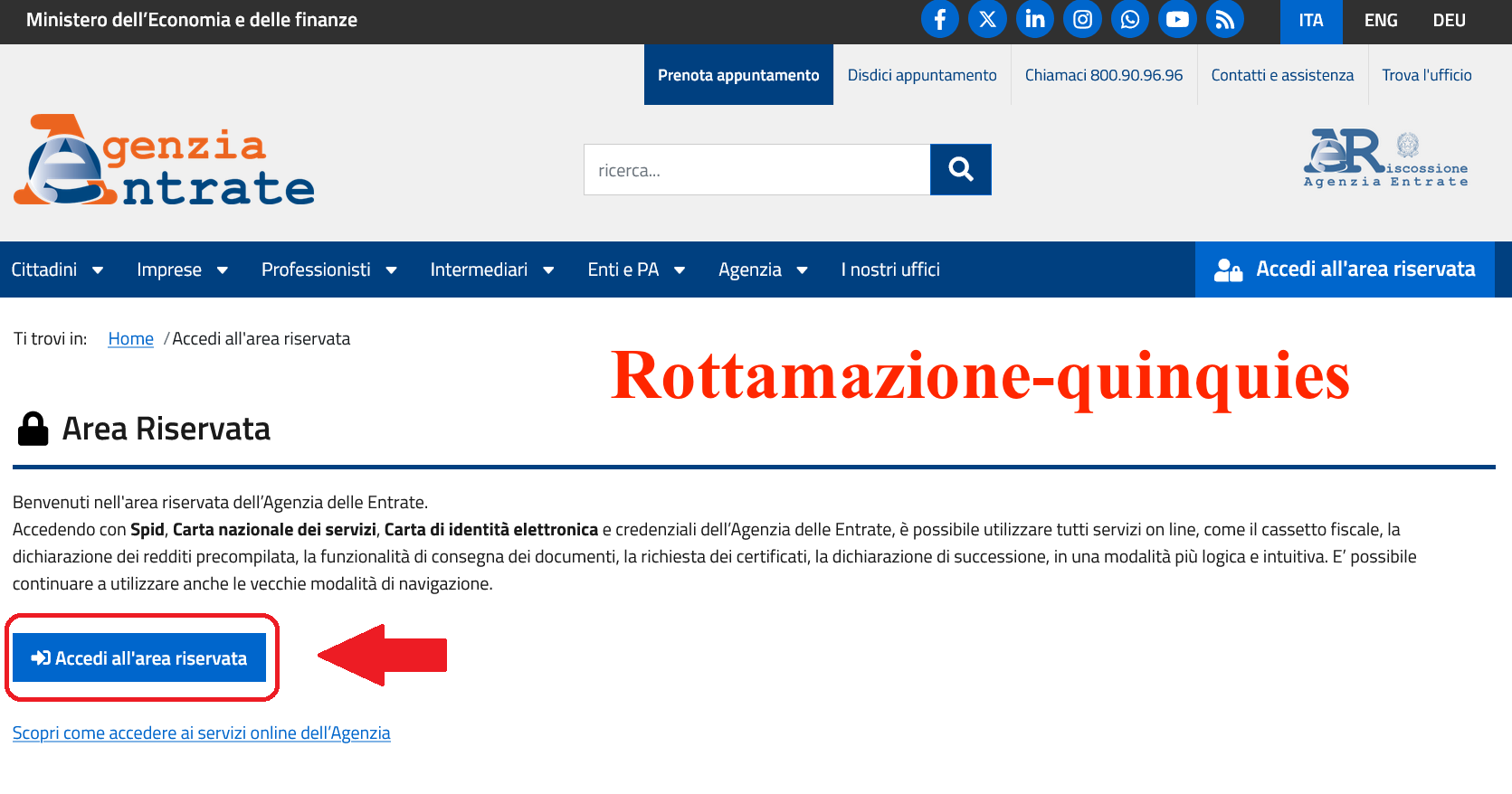Open the YouTube social icon

[1177, 19]
